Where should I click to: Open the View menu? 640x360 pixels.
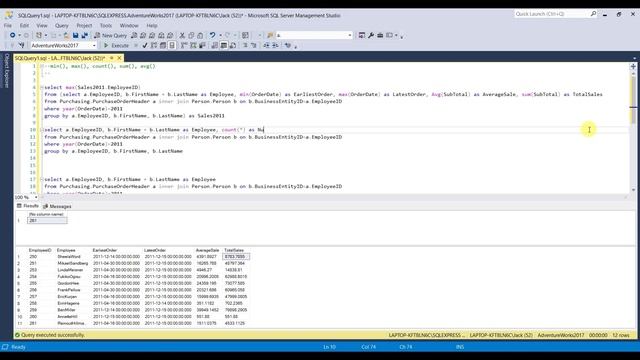[x=42, y=25]
